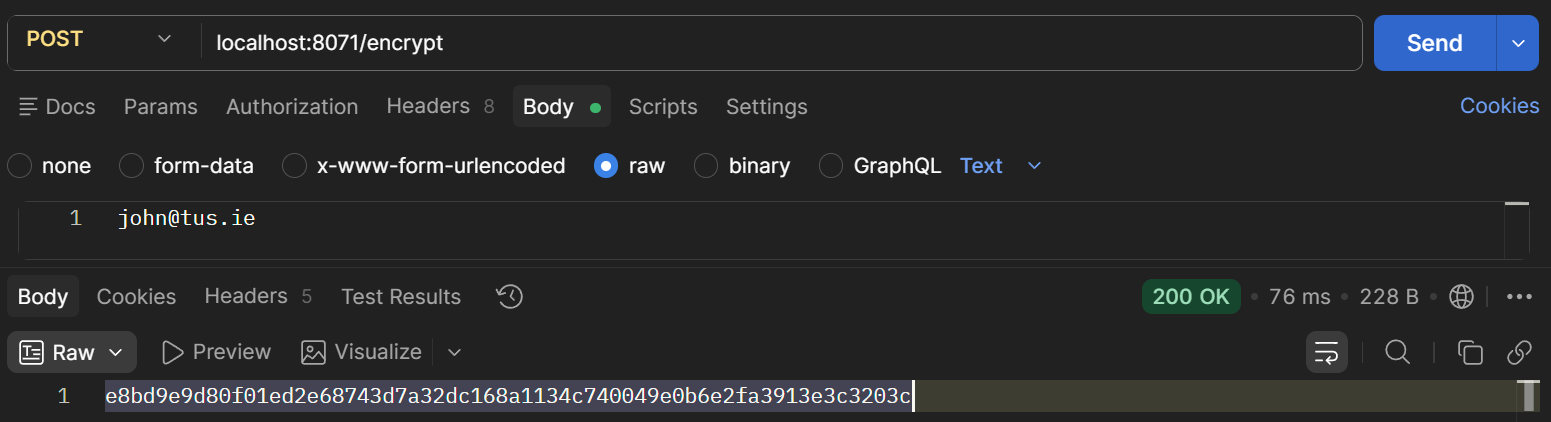Click the 228 B response size
This screenshot has height=422, width=1551.
[1389, 297]
